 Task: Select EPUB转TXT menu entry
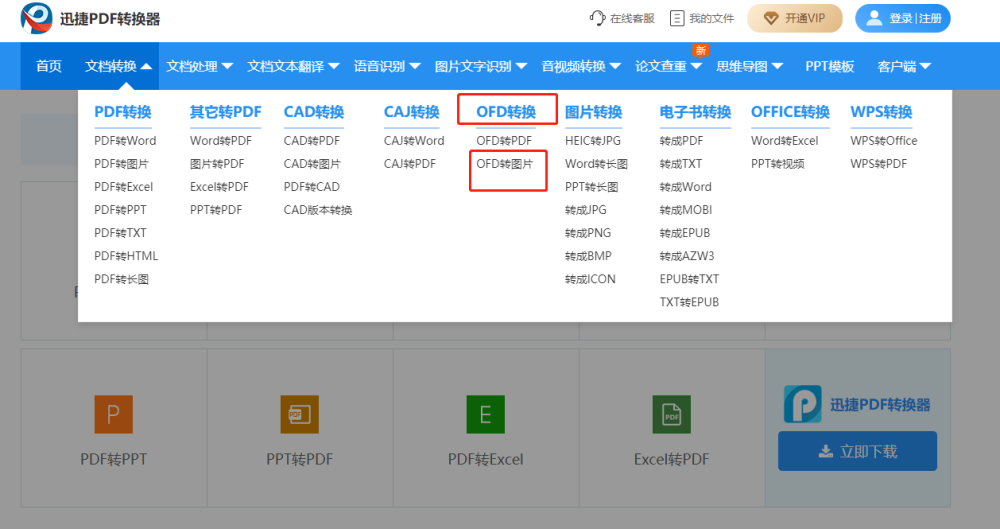[x=689, y=279]
